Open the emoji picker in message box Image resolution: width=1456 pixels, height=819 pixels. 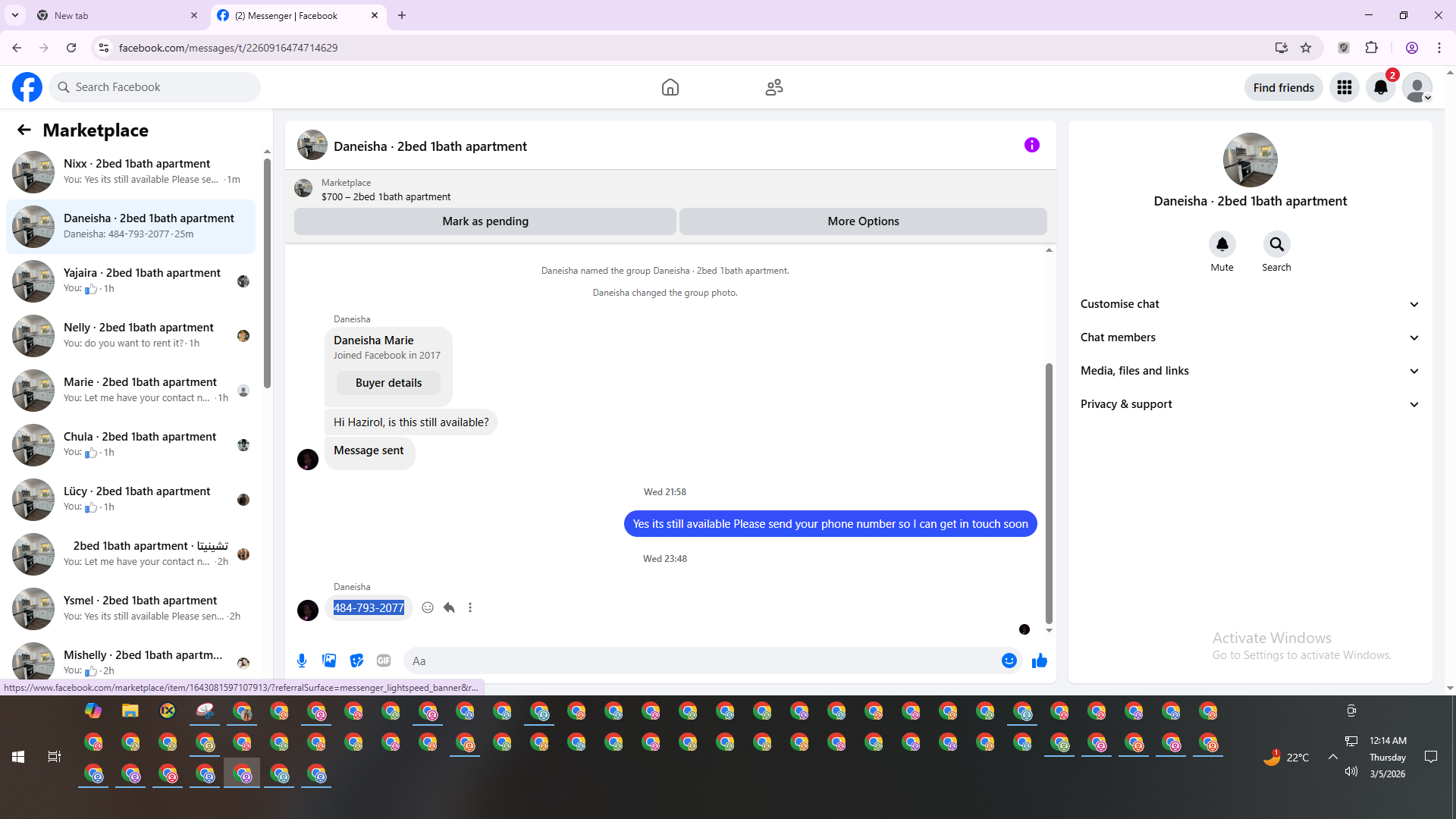pos(1009,661)
